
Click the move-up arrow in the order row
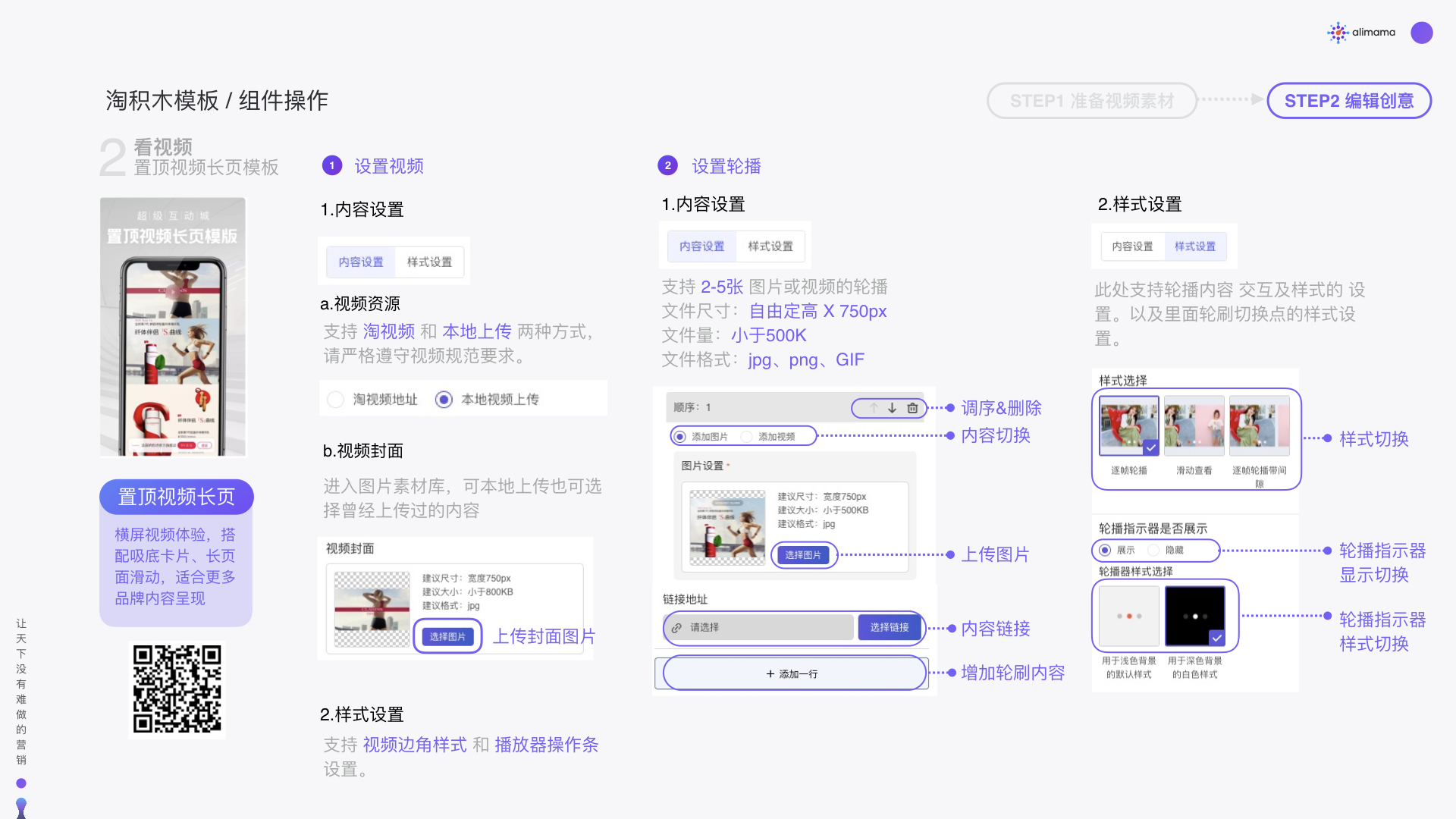pyautogui.click(x=874, y=408)
